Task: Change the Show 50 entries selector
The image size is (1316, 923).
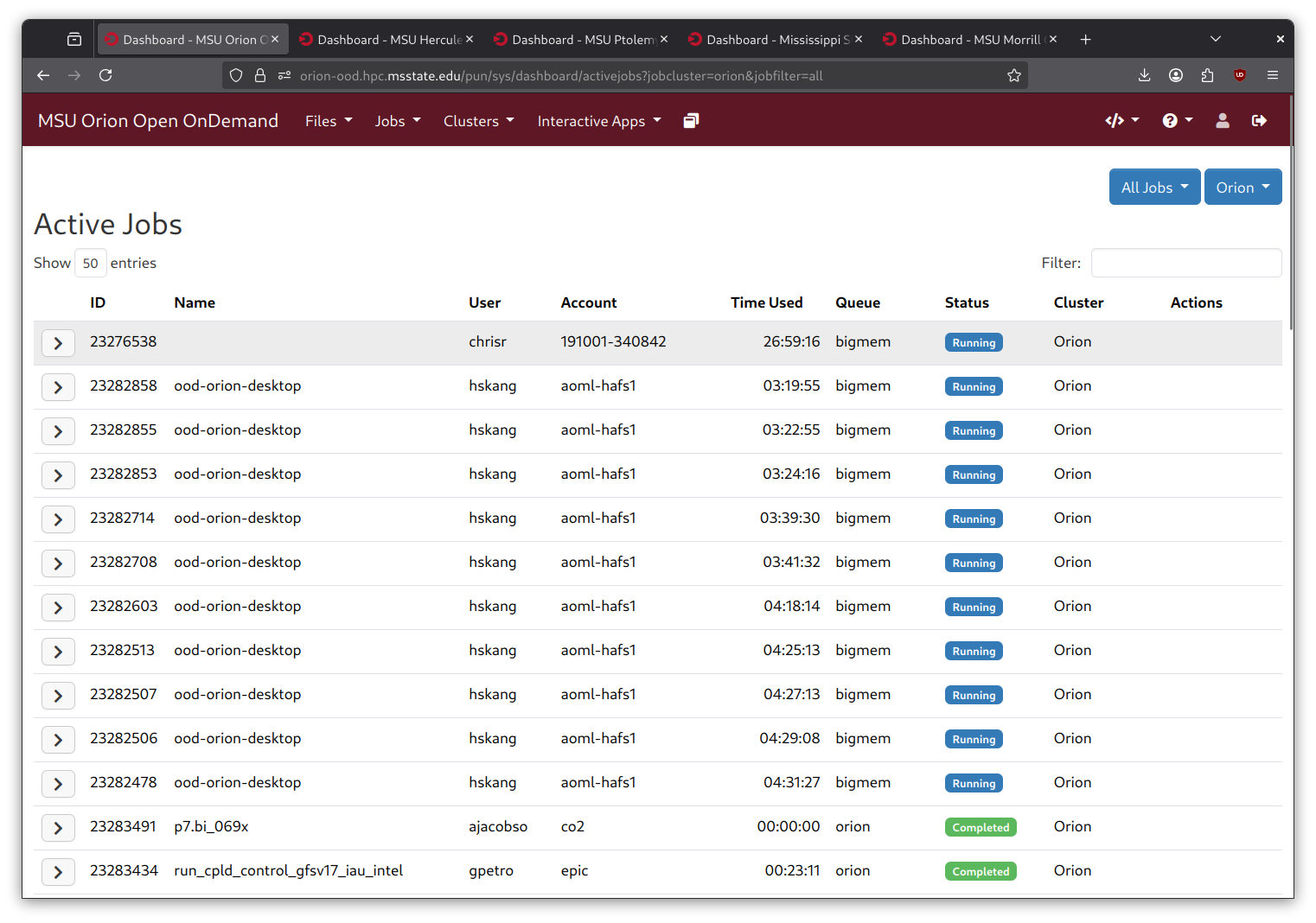Action: point(91,263)
